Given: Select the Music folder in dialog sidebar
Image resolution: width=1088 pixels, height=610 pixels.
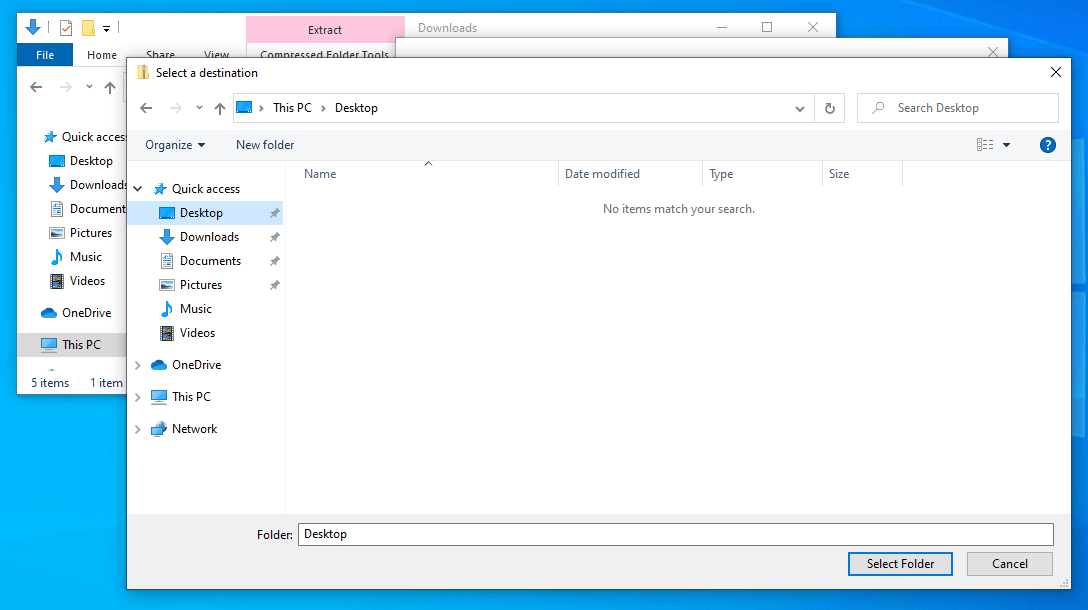Looking at the screenshot, I should click(195, 309).
